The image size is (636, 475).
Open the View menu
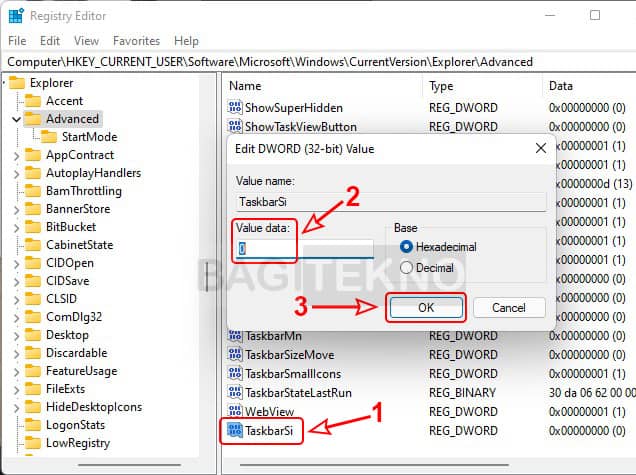86,41
